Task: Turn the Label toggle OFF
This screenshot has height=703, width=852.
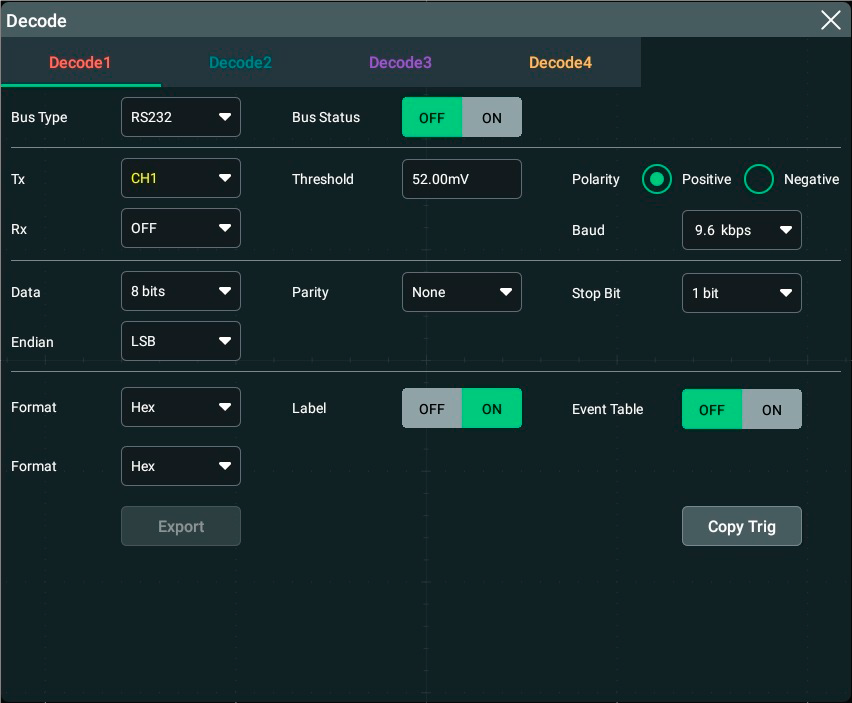Action: pos(432,409)
